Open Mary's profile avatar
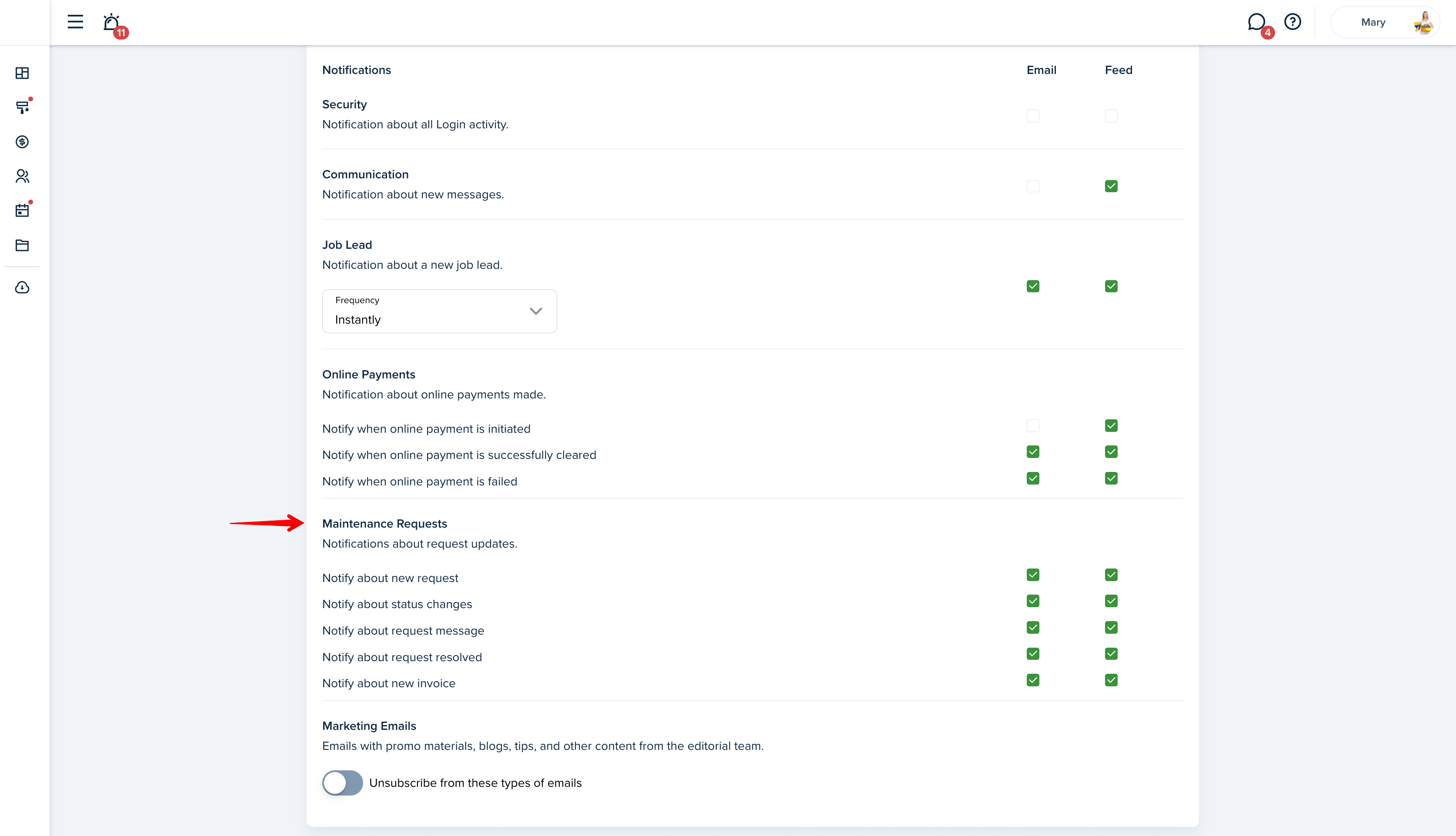This screenshot has height=836, width=1456. click(x=1424, y=22)
